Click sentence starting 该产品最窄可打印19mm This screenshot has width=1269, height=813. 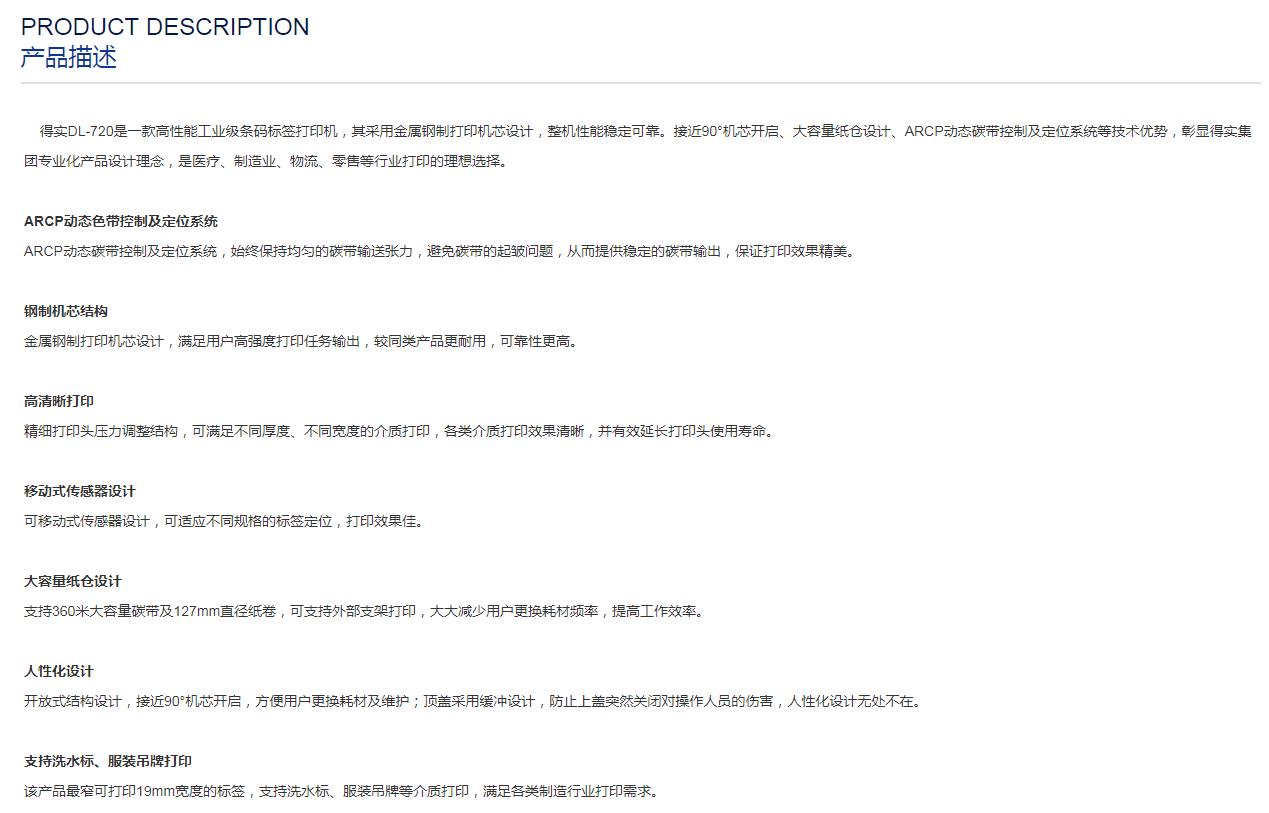[341, 791]
